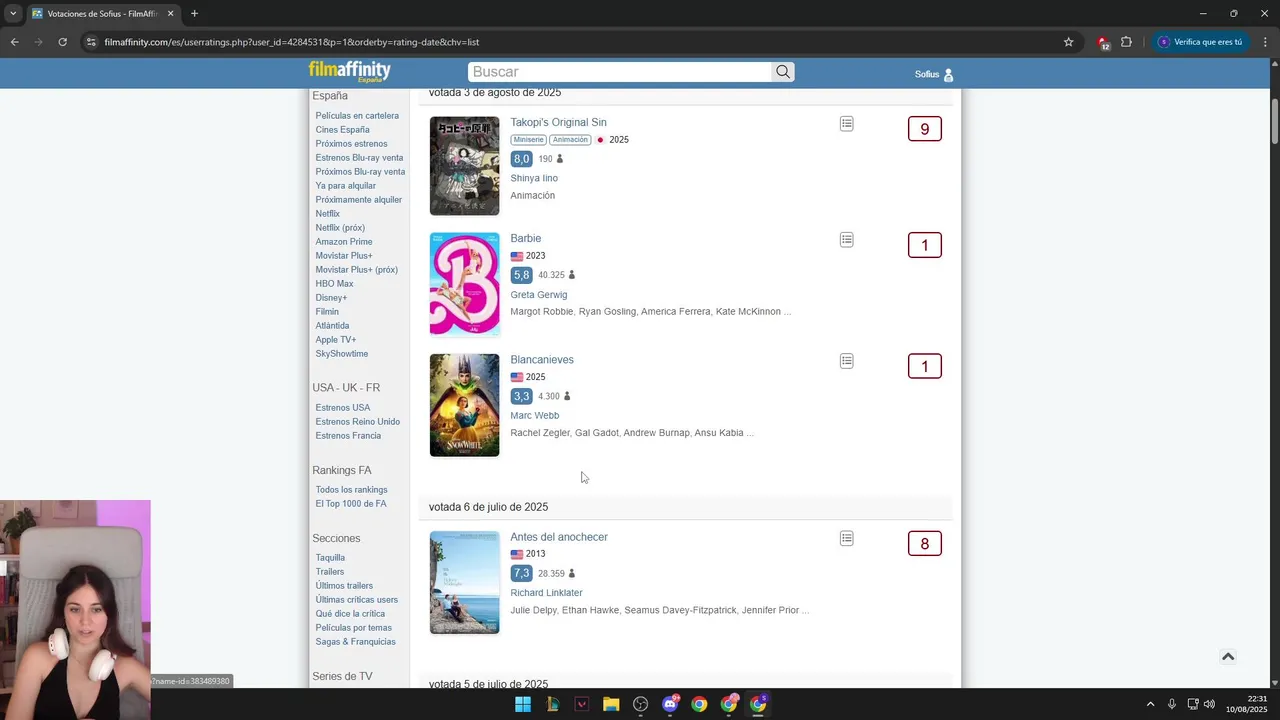The image size is (1280, 720).
Task: Open Últimas críticas users link
Action: pyautogui.click(x=356, y=600)
